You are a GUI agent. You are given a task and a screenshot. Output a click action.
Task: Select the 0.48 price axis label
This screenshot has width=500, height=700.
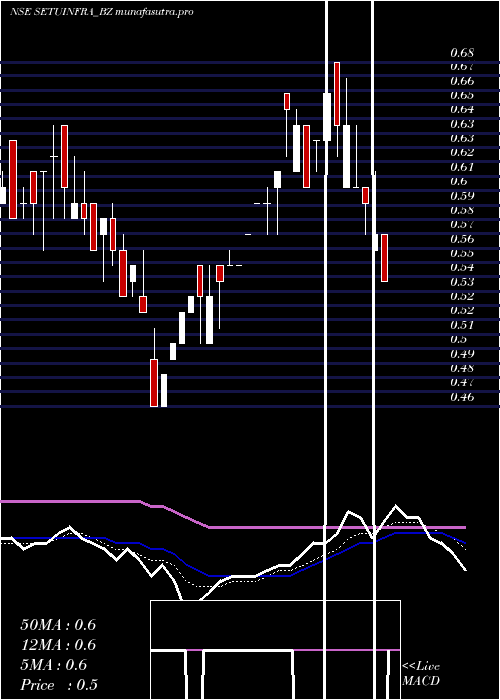point(462,368)
